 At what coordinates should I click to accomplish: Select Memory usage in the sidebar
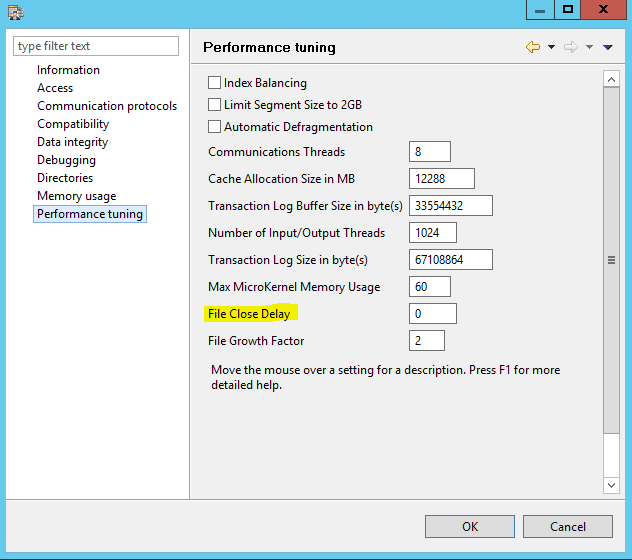(x=76, y=196)
